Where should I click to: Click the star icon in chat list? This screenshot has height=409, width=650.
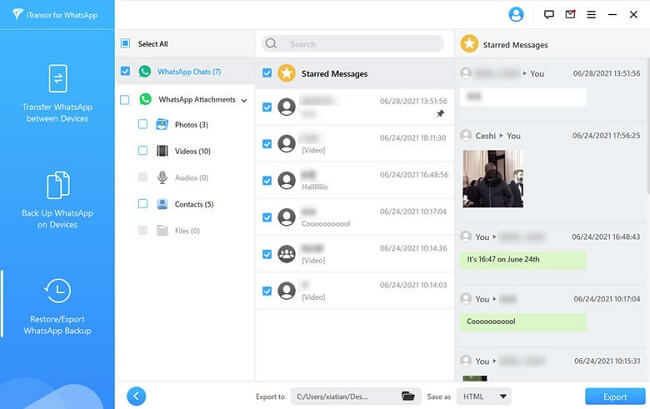tap(286, 73)
